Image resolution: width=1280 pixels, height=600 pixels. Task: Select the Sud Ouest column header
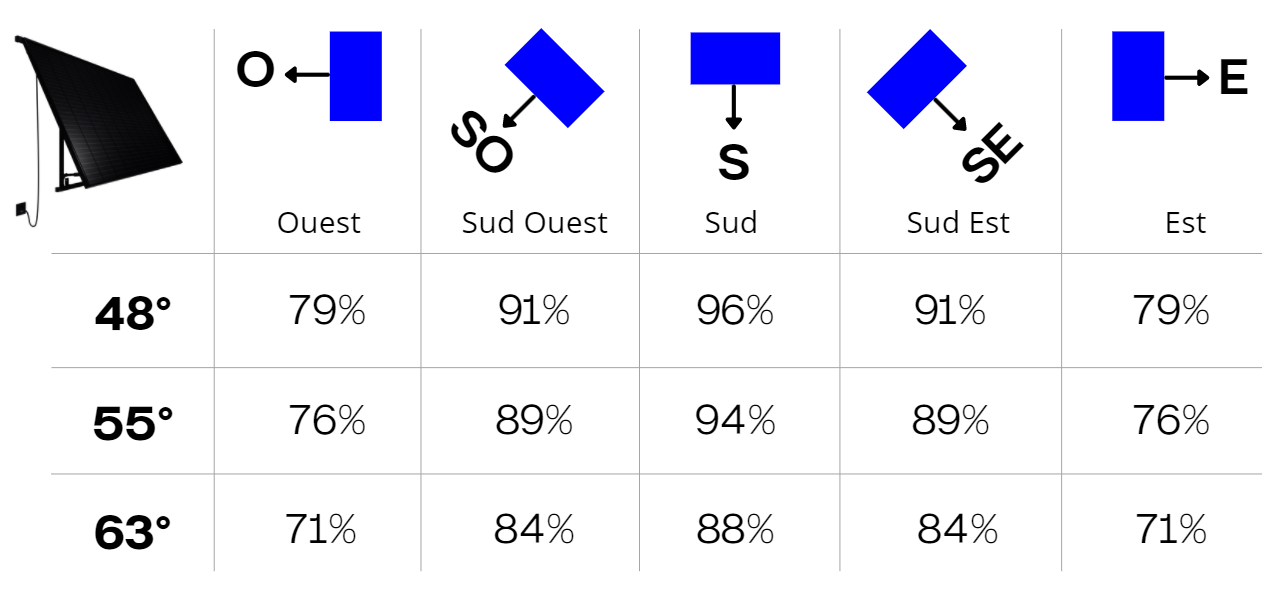(535, 223)
